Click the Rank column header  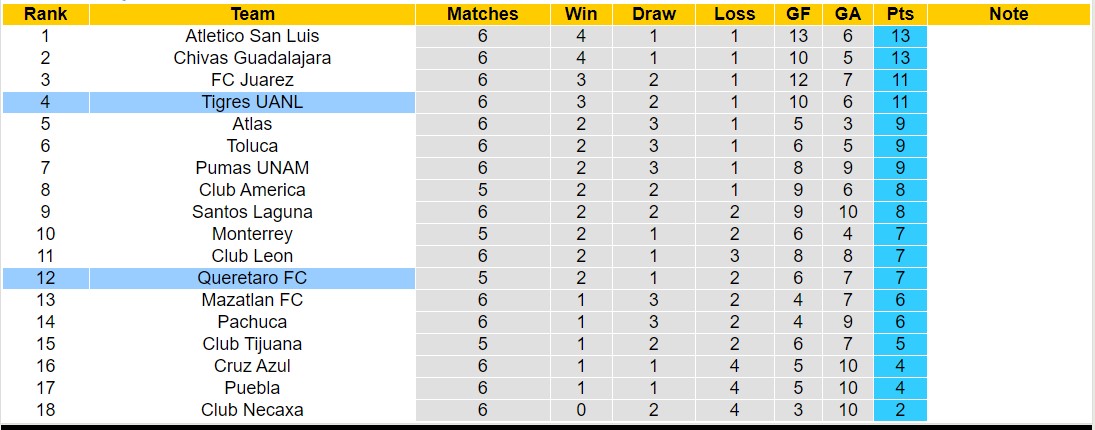[x=45, y=14]
